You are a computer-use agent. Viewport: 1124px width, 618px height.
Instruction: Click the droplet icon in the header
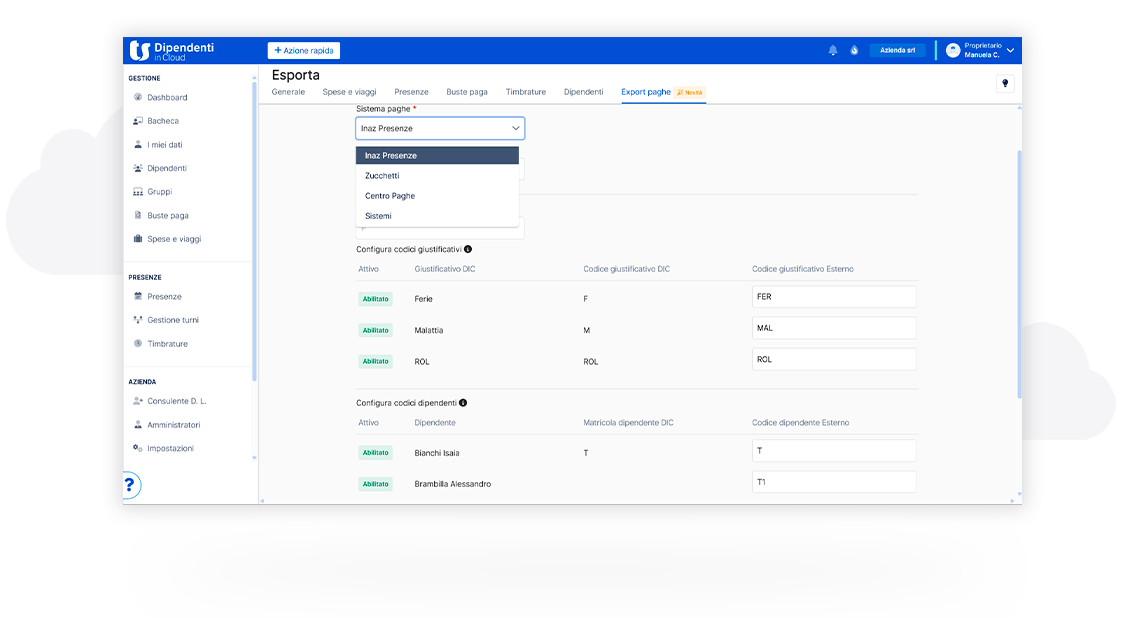click(854, 50)
